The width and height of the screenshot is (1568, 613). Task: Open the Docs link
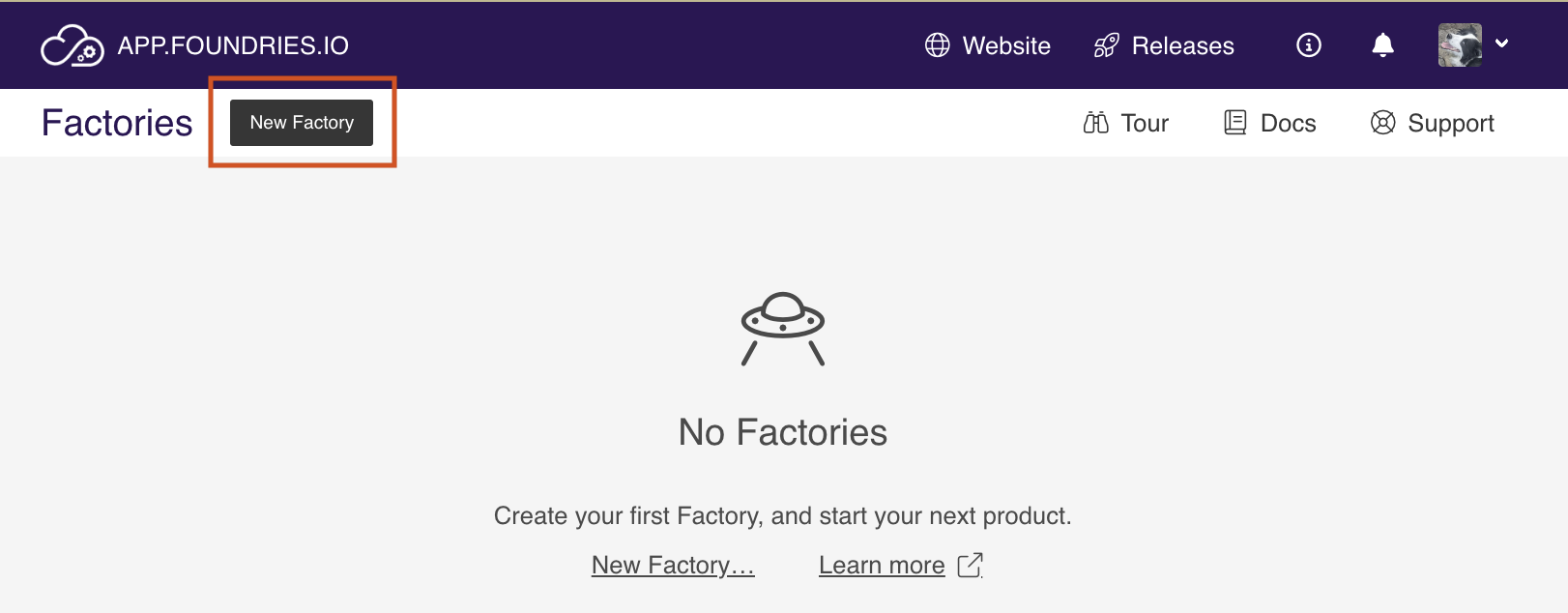coord(1288,124)
